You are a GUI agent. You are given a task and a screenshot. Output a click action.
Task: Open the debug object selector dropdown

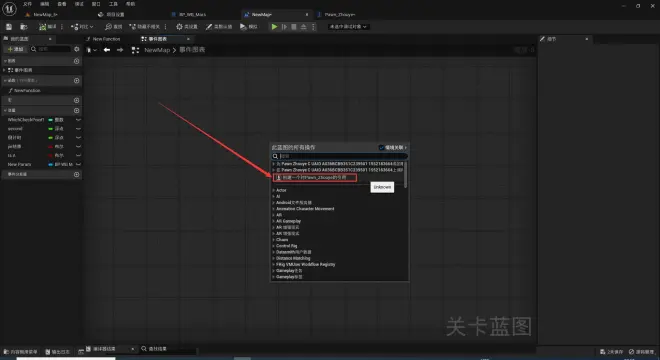tap(348, 27)
